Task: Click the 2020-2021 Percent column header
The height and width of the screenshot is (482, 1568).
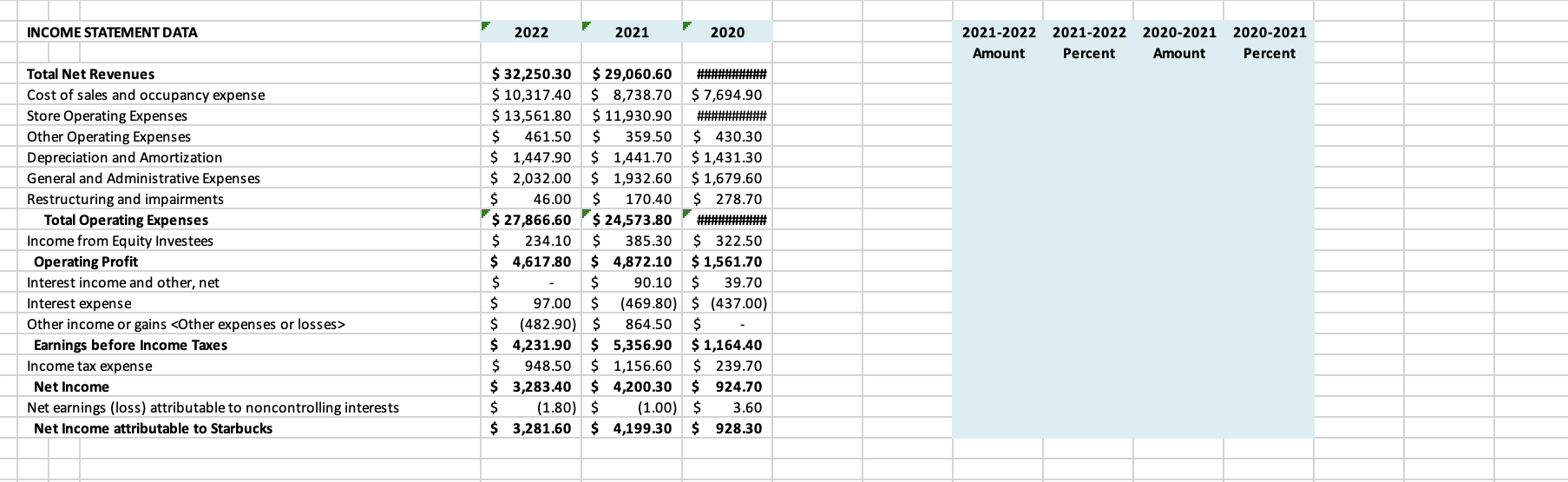Action: click(x=1269, y=43)
